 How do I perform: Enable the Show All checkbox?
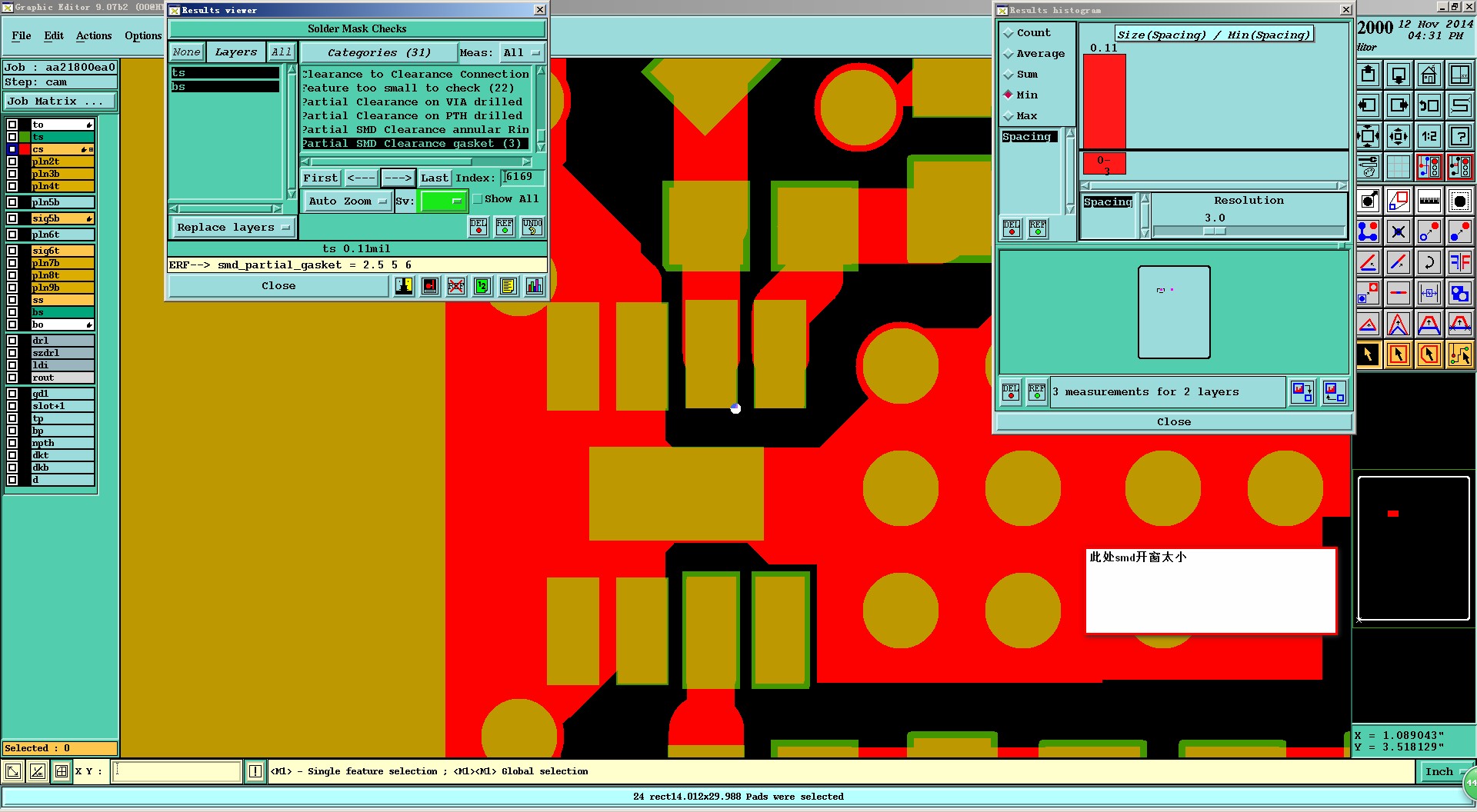click(478, 199)
